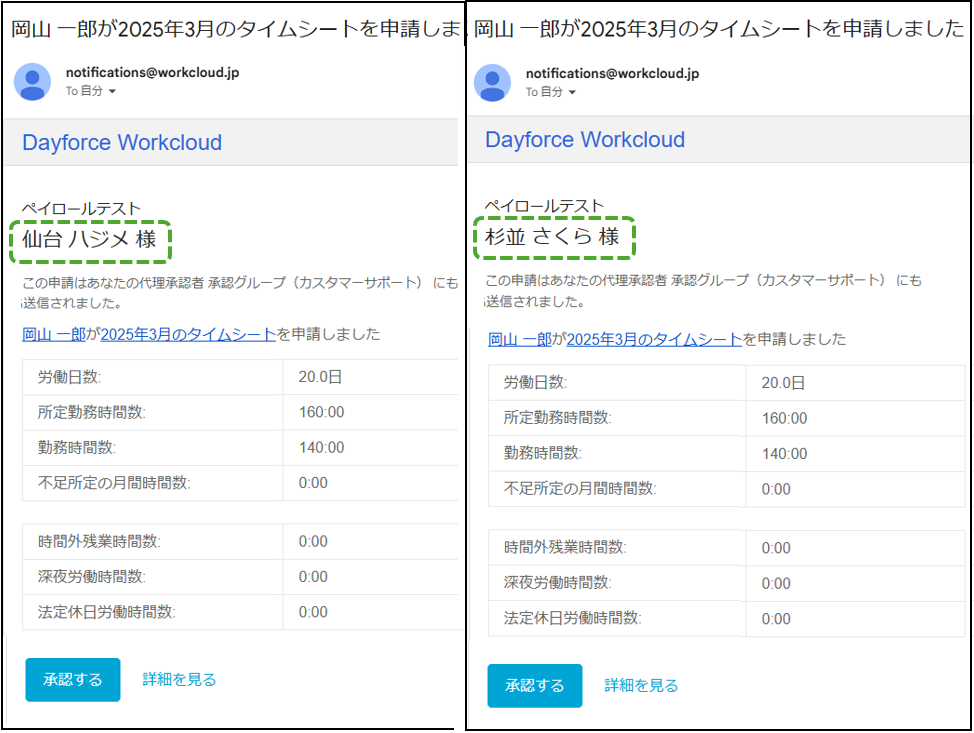Image resolution: width=974 pixels, height=733 pixels.
Task: Click 時間外残業時間数 row in 杉並 さくら email
Action: (x=700, y=548)
